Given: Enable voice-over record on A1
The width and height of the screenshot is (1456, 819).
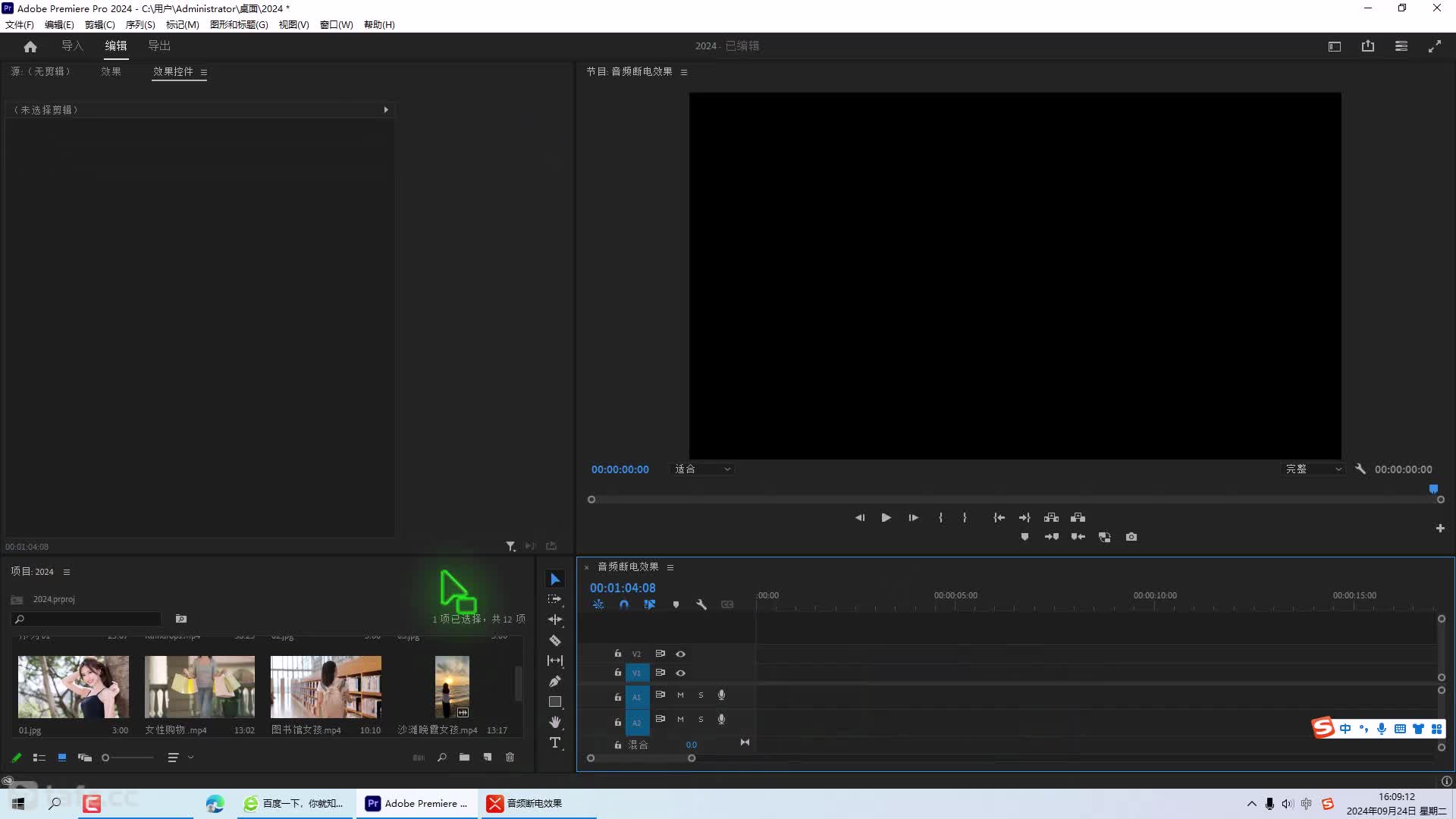Looking at the screenshot, I should tap(722, 695).
